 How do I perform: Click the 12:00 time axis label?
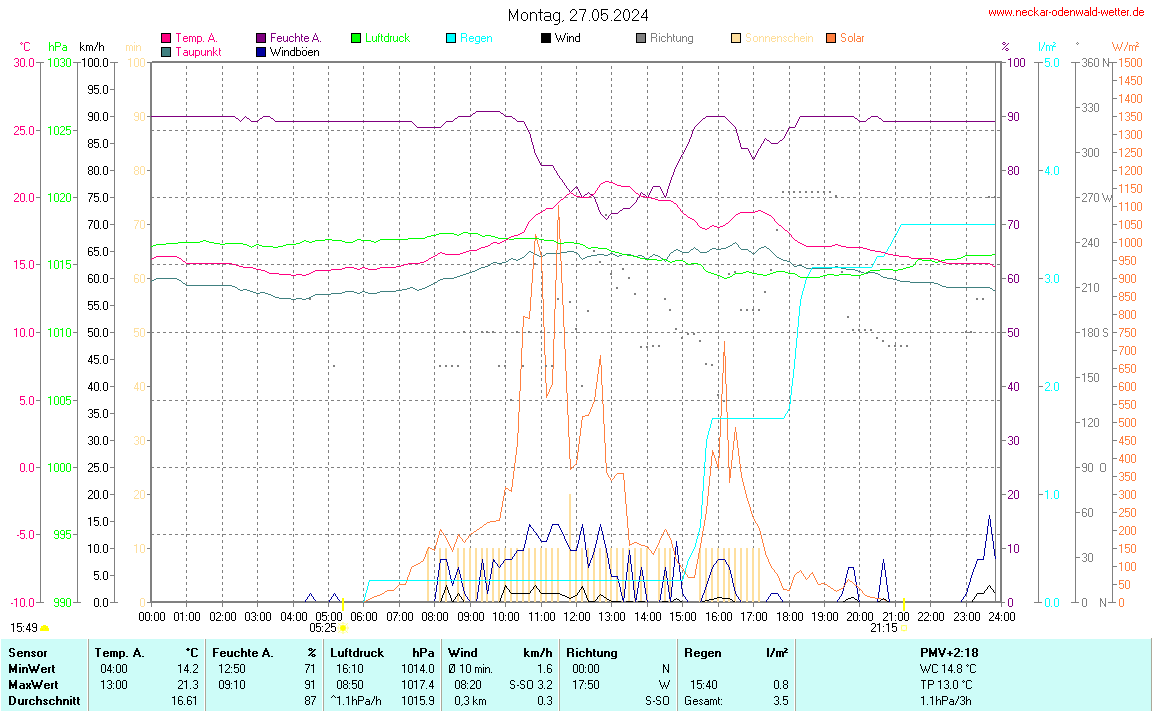[577, 617]
